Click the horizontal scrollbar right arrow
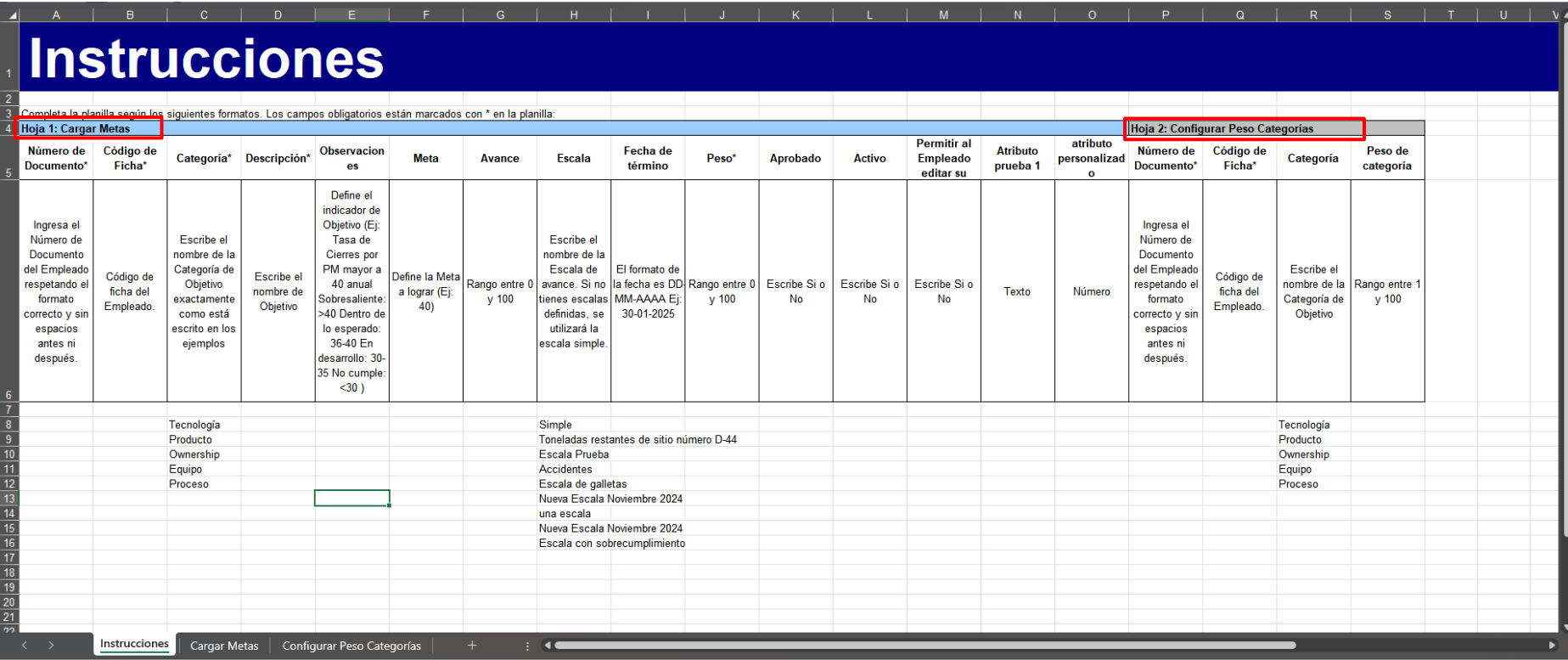The image size is (1568, 660). [1553, 646]
